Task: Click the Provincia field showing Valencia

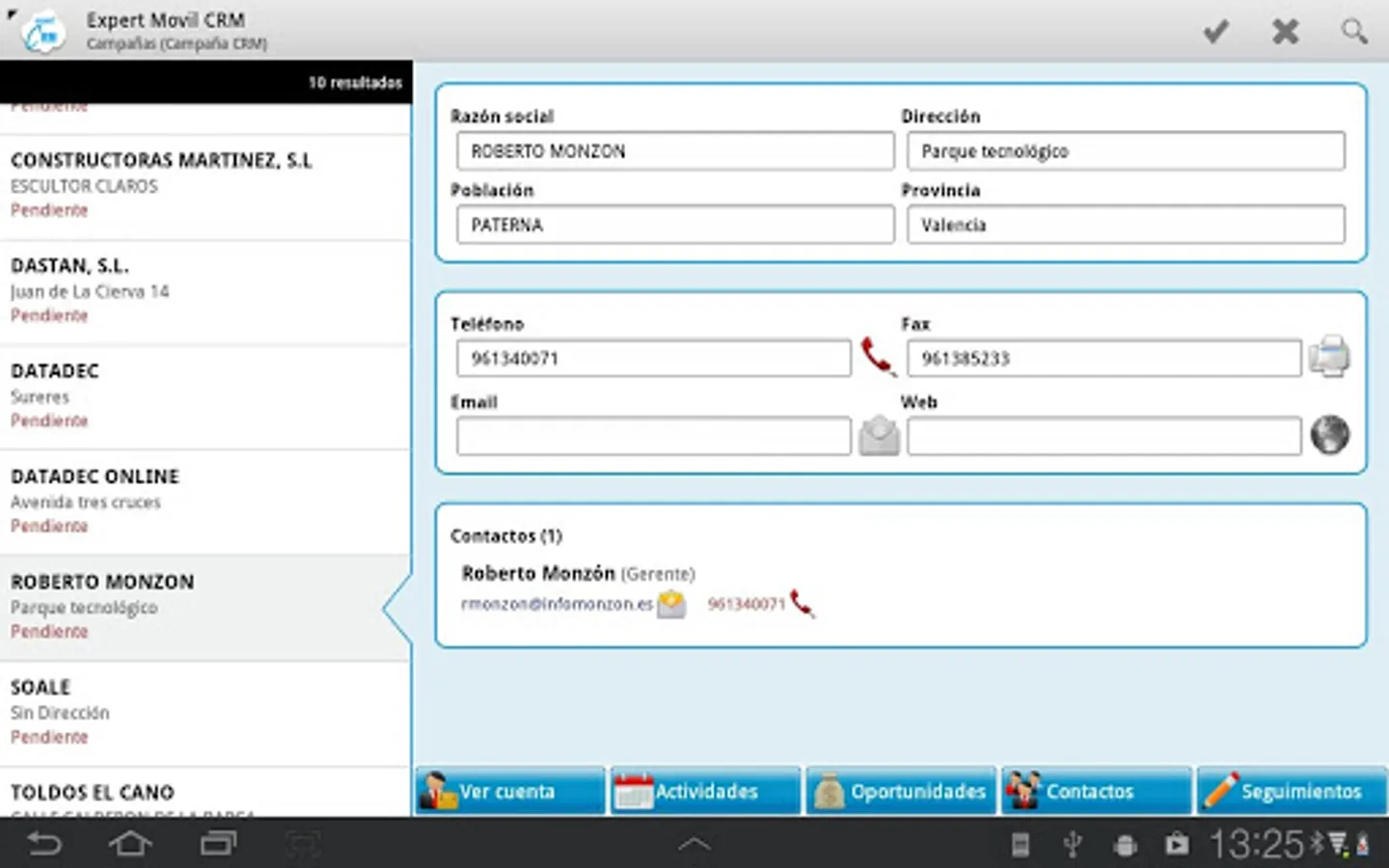Action: click(x=1126, y=225)
